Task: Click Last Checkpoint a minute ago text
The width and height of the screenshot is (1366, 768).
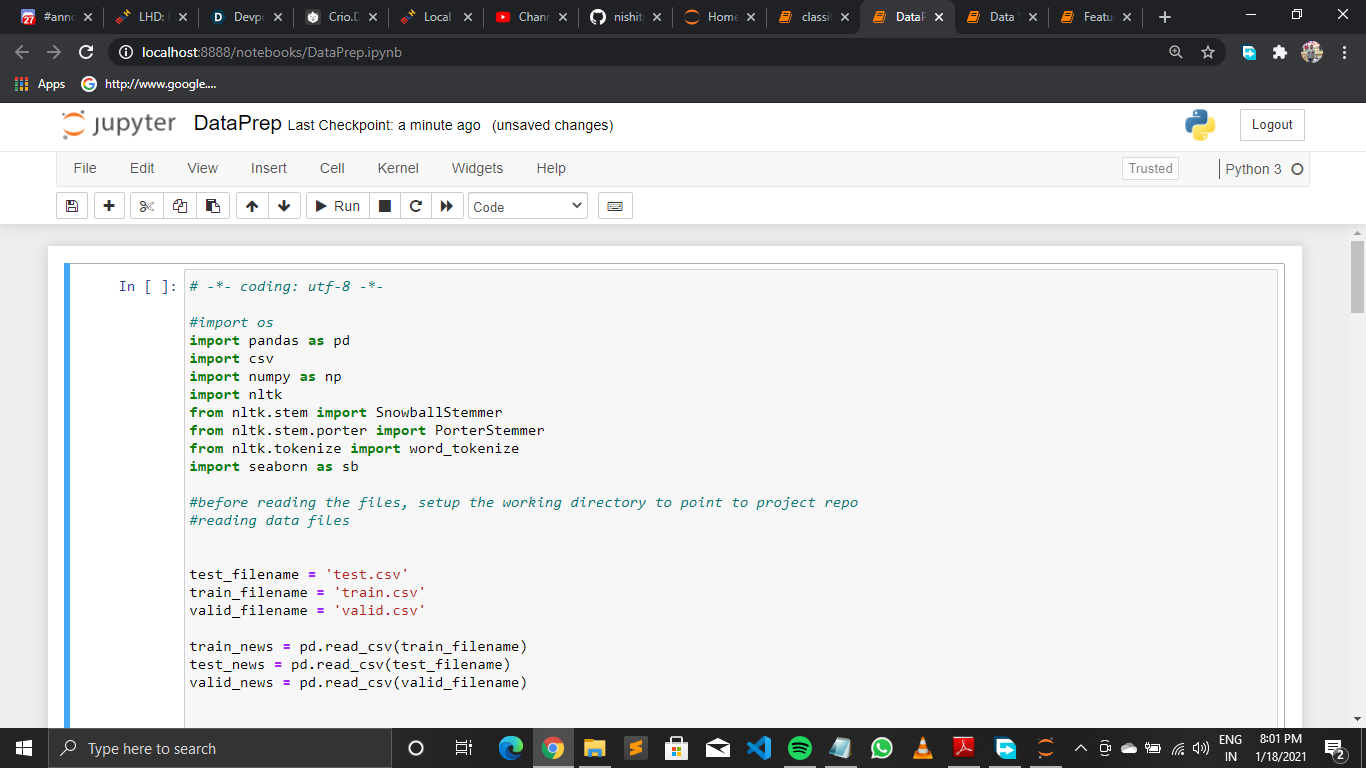Action: pos(384,125)
